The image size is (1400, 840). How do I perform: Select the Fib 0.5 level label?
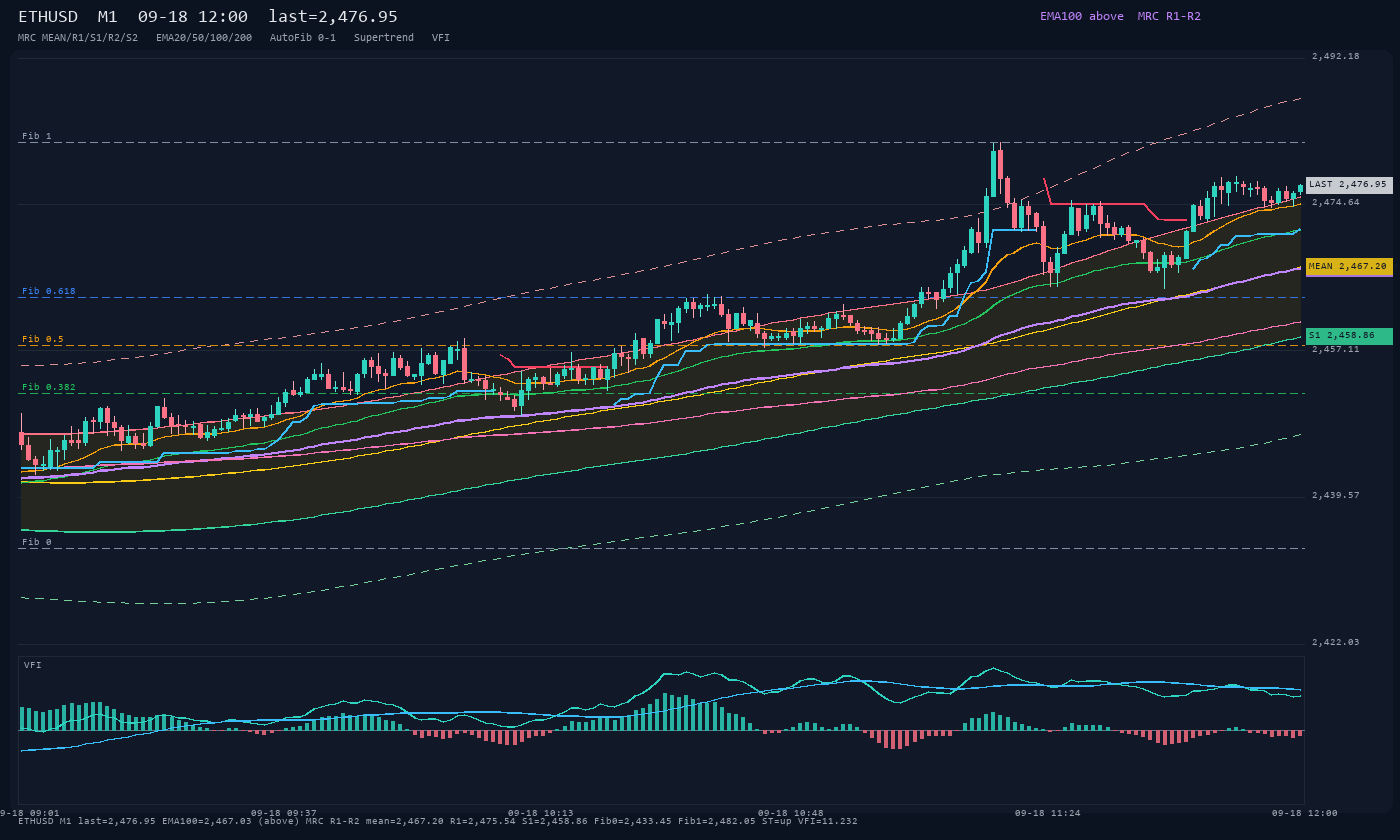click(x=43, y=339)
